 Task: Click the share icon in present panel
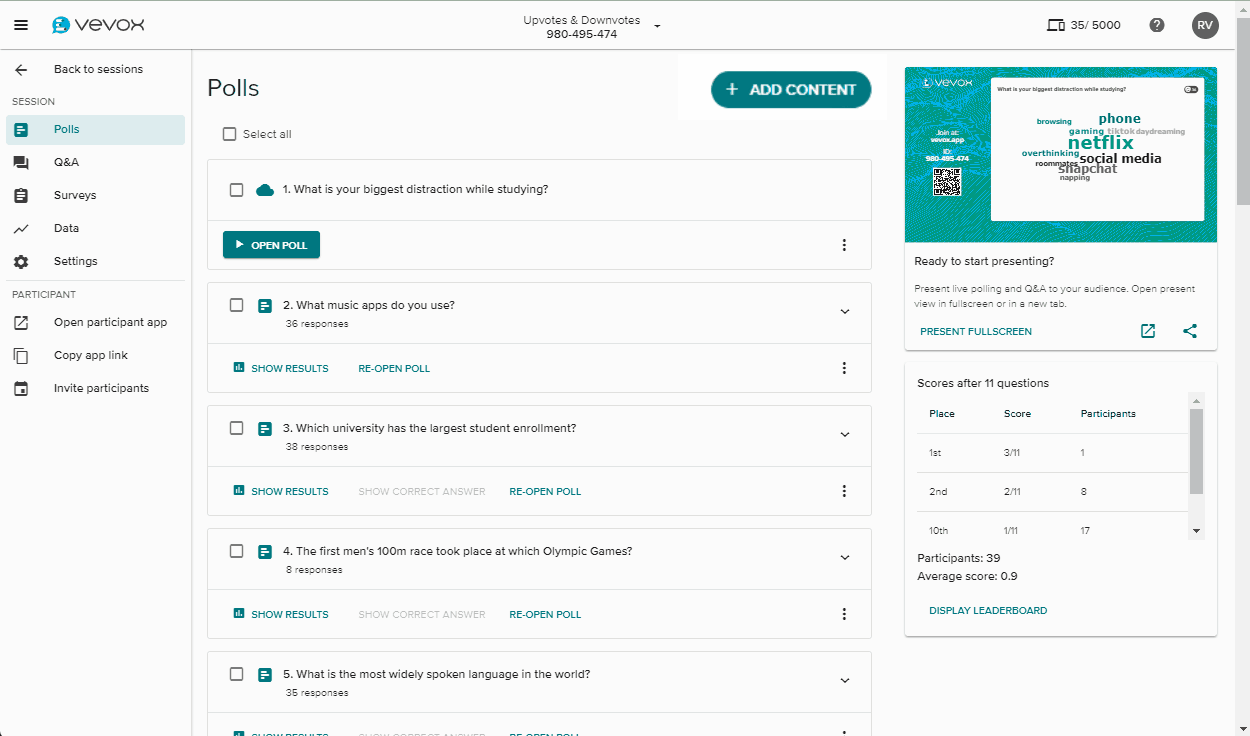coord(1189,331)
